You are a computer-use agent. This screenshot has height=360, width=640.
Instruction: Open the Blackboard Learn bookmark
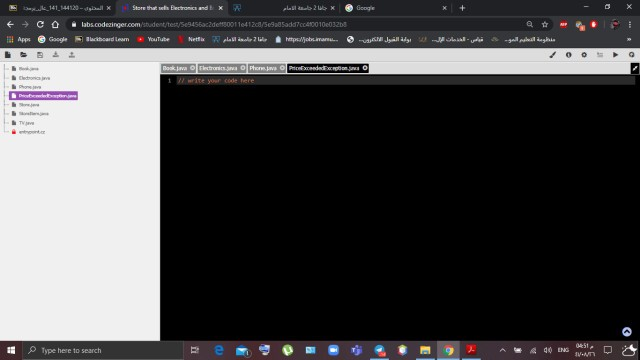(x=102, y=39)
